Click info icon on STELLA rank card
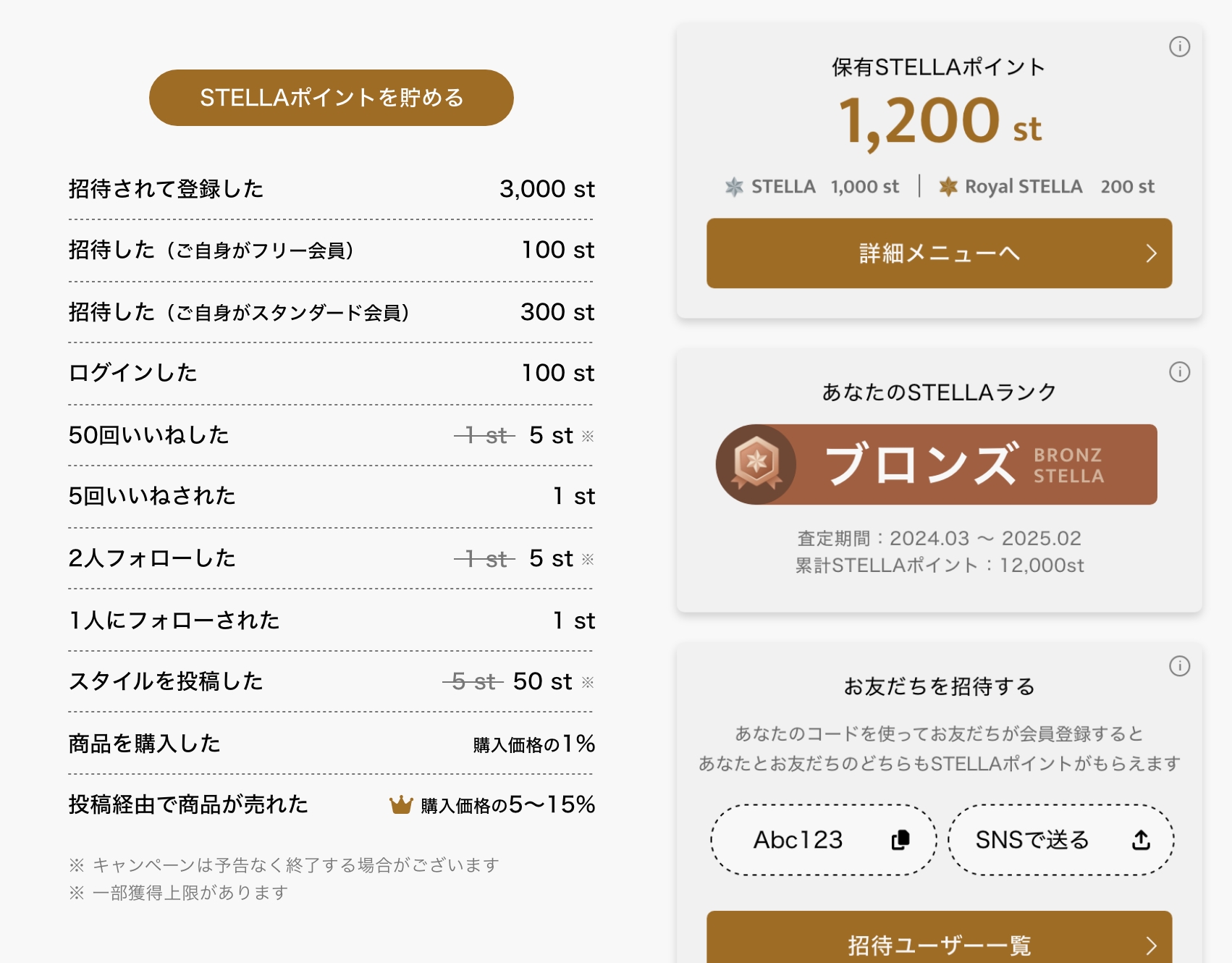Image resolution: width=1232 pixels, height=963 pixels. pos(1179,372)
